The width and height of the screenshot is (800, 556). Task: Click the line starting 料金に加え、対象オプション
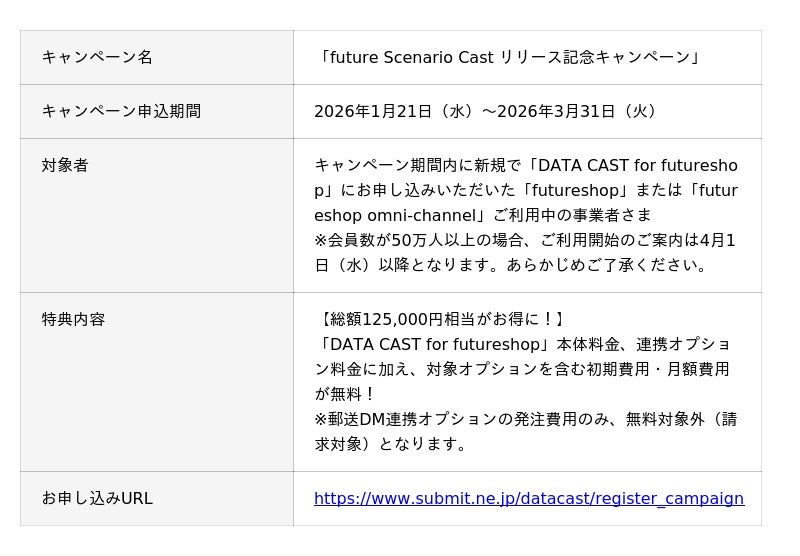point(522,369)
